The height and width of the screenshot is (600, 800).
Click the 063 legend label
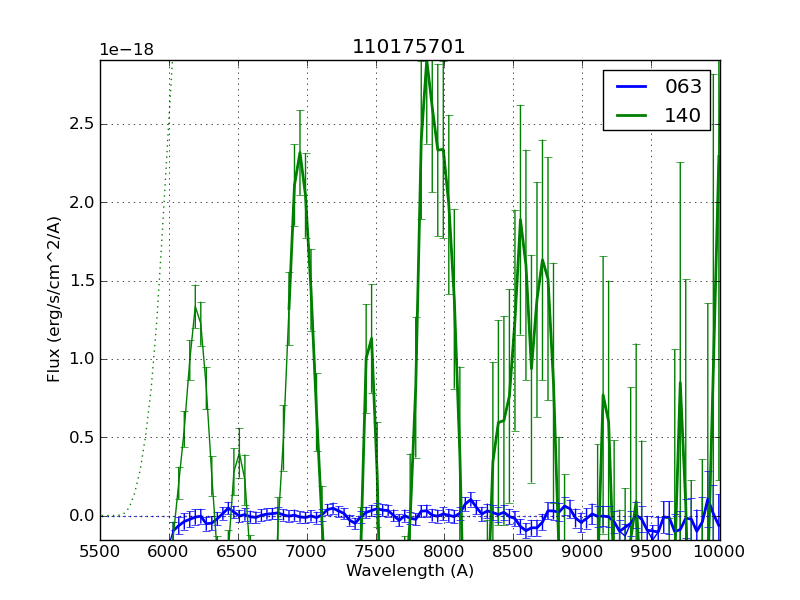(683, 87)
